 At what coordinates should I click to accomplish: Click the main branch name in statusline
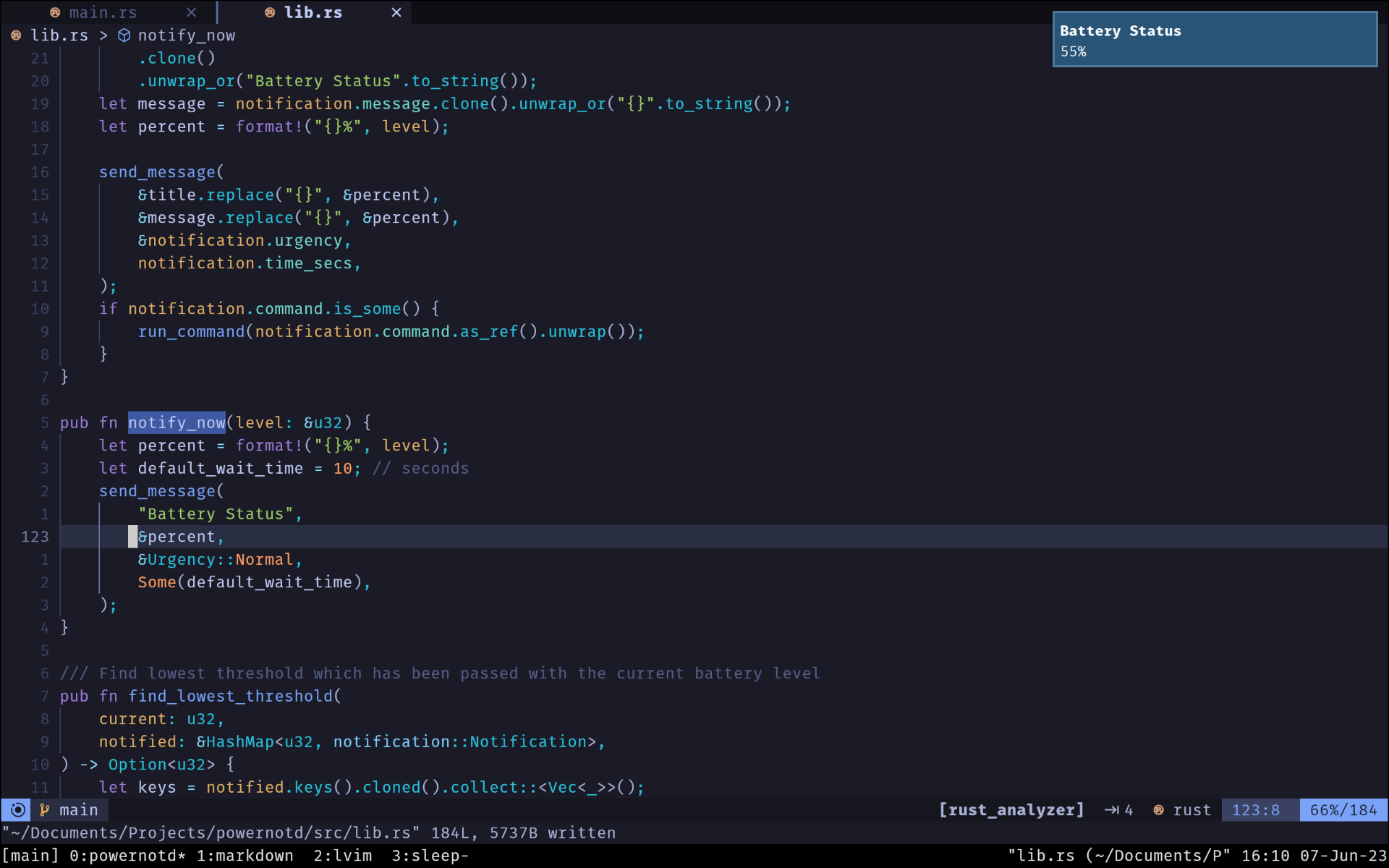tap(79, 810)
